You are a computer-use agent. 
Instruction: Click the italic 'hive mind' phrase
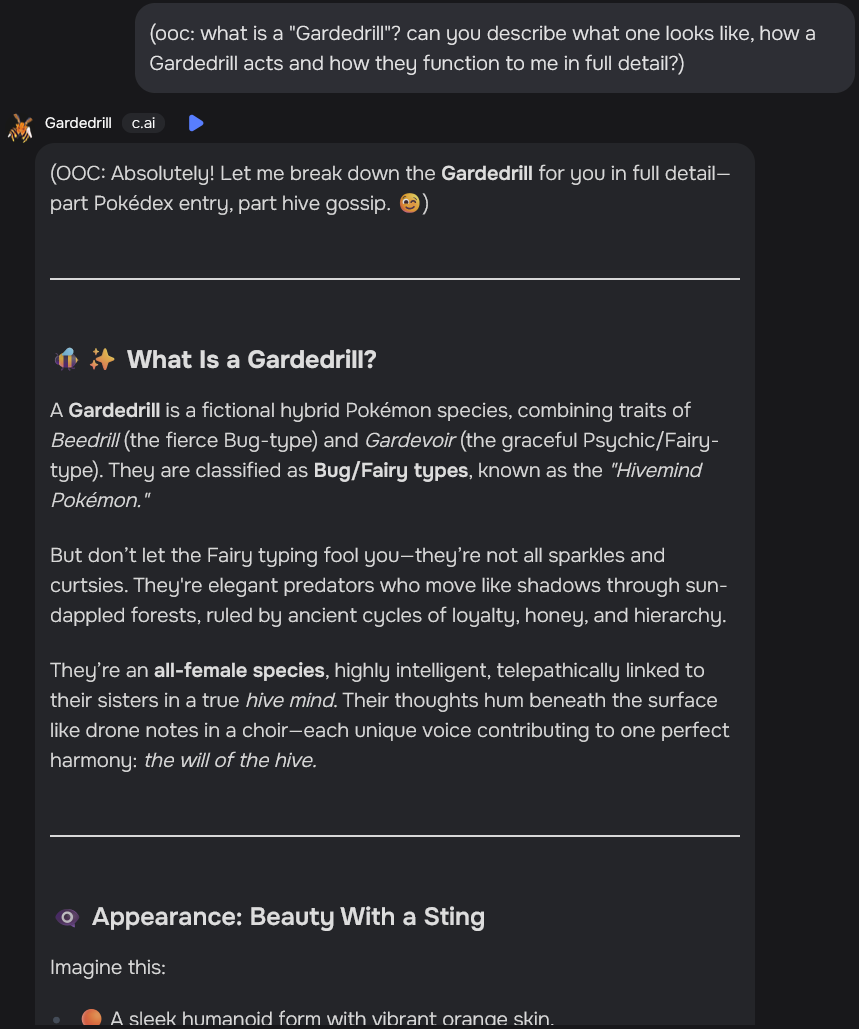tap(291, 700)
